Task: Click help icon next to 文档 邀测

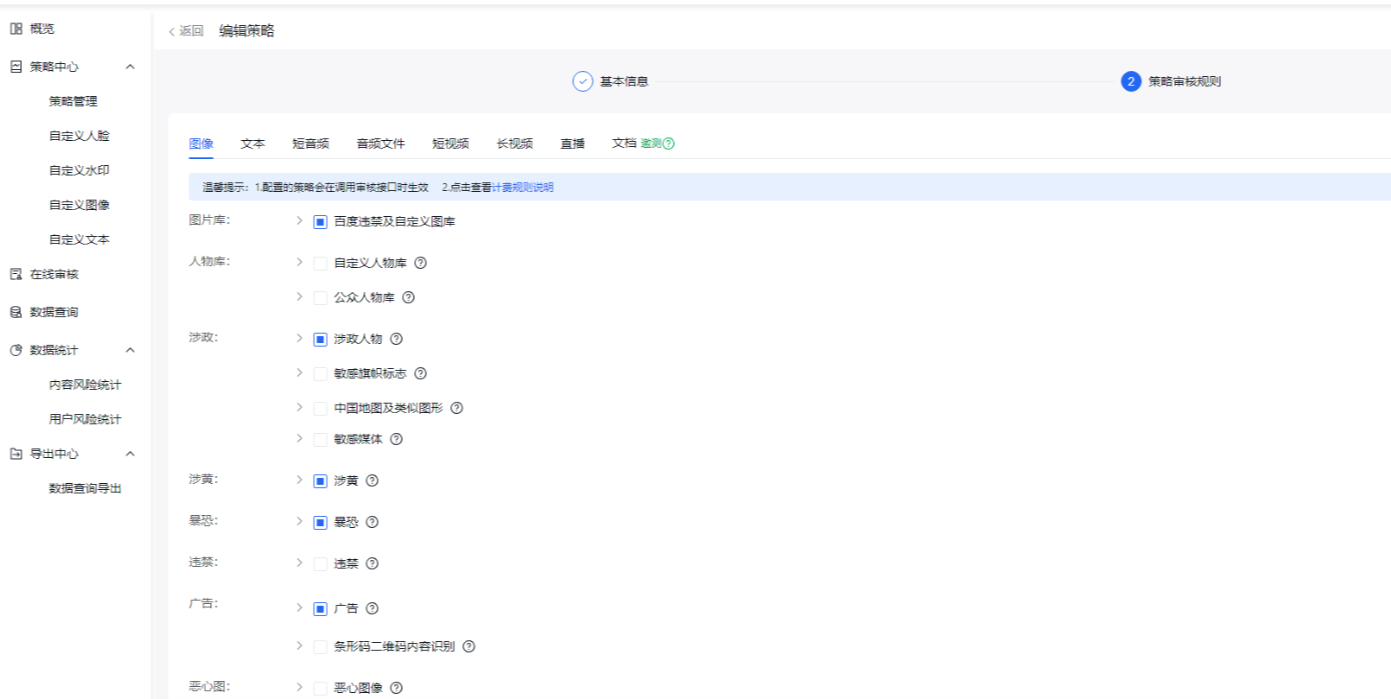Action: click(x=669, y=144)
